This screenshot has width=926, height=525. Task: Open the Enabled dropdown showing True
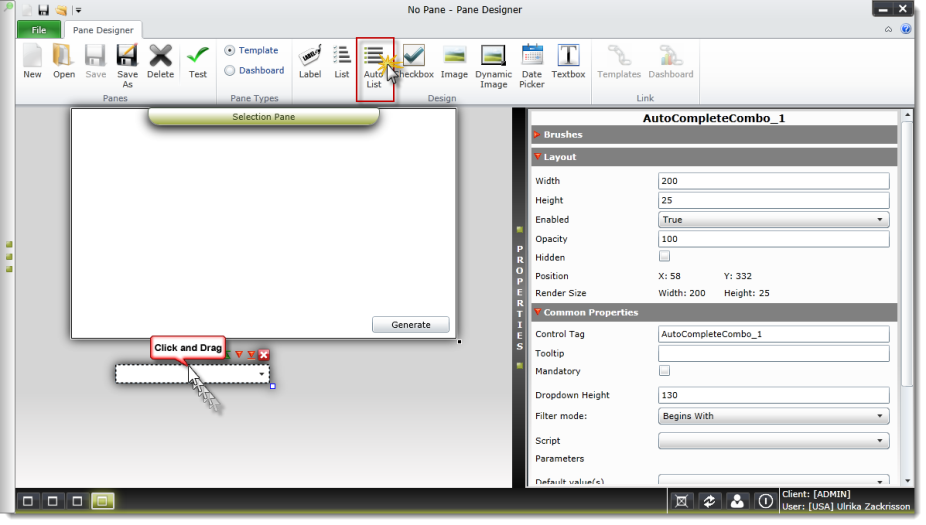tap(773, 219)
